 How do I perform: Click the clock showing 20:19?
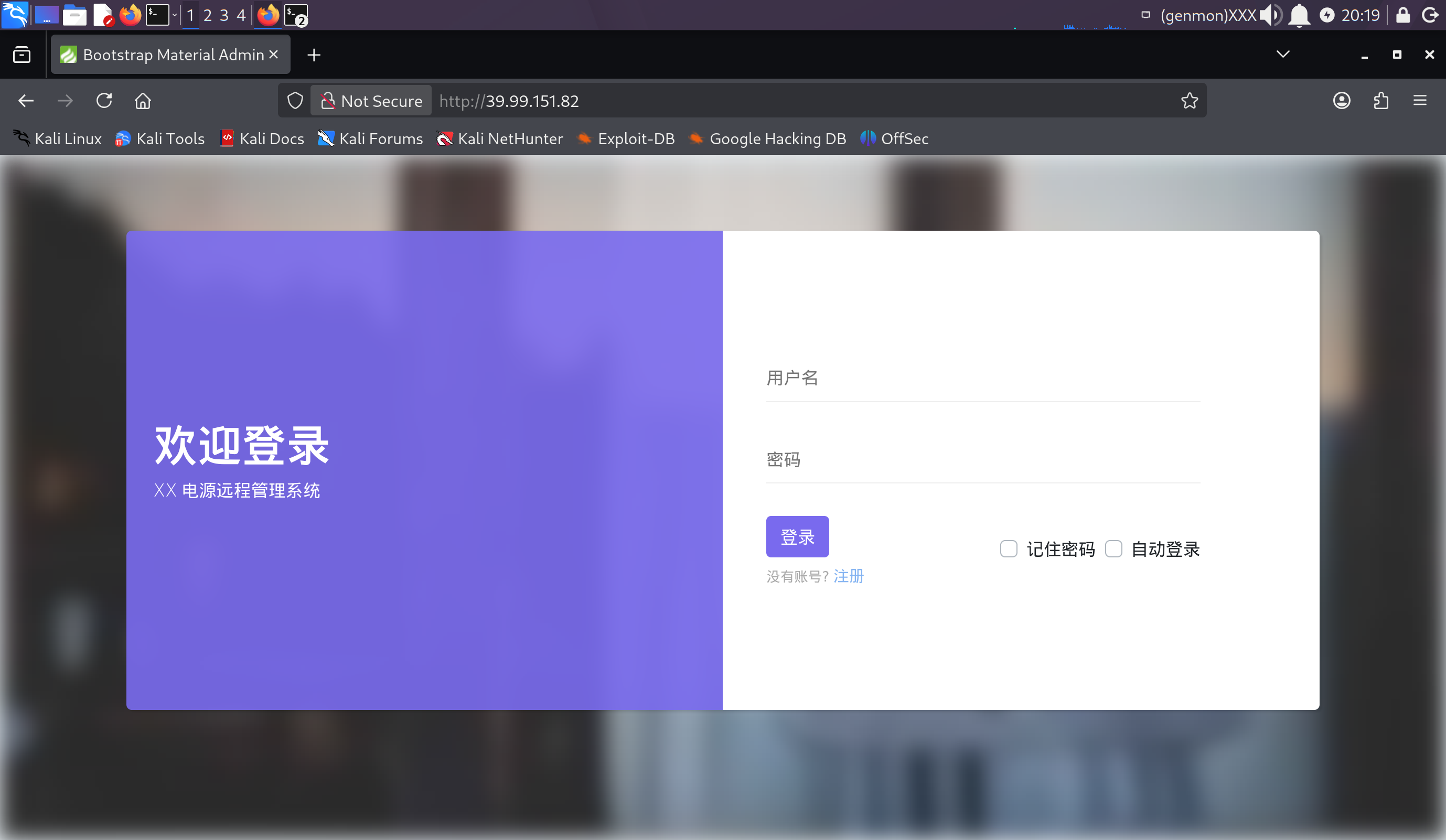tap(1361, 15)
